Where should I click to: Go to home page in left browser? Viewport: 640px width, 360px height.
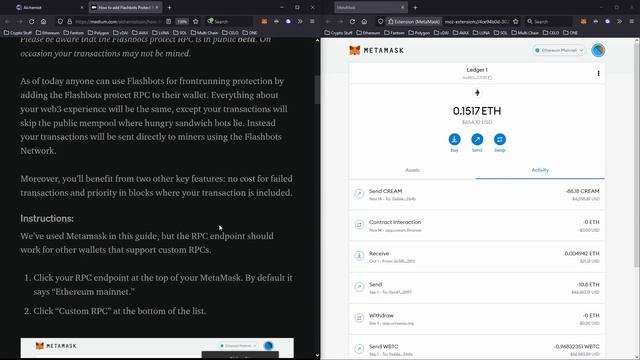(x=43, y=21)
